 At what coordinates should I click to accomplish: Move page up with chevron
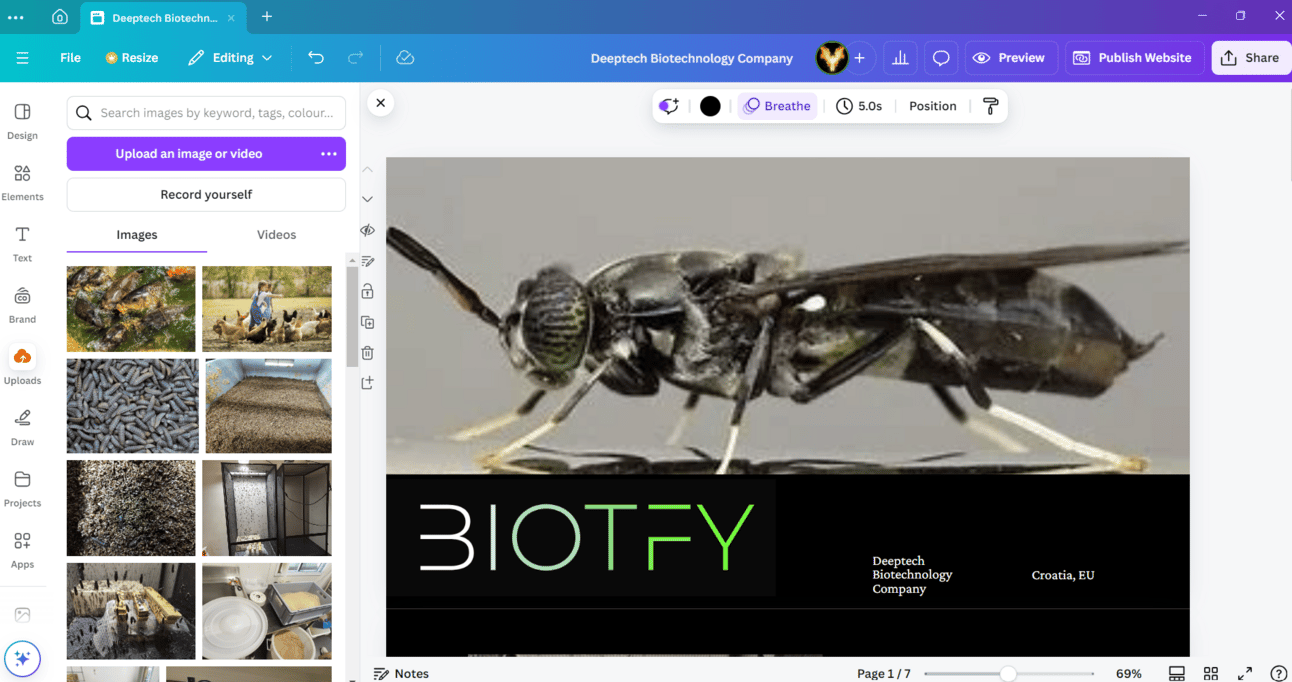[367, 169]
